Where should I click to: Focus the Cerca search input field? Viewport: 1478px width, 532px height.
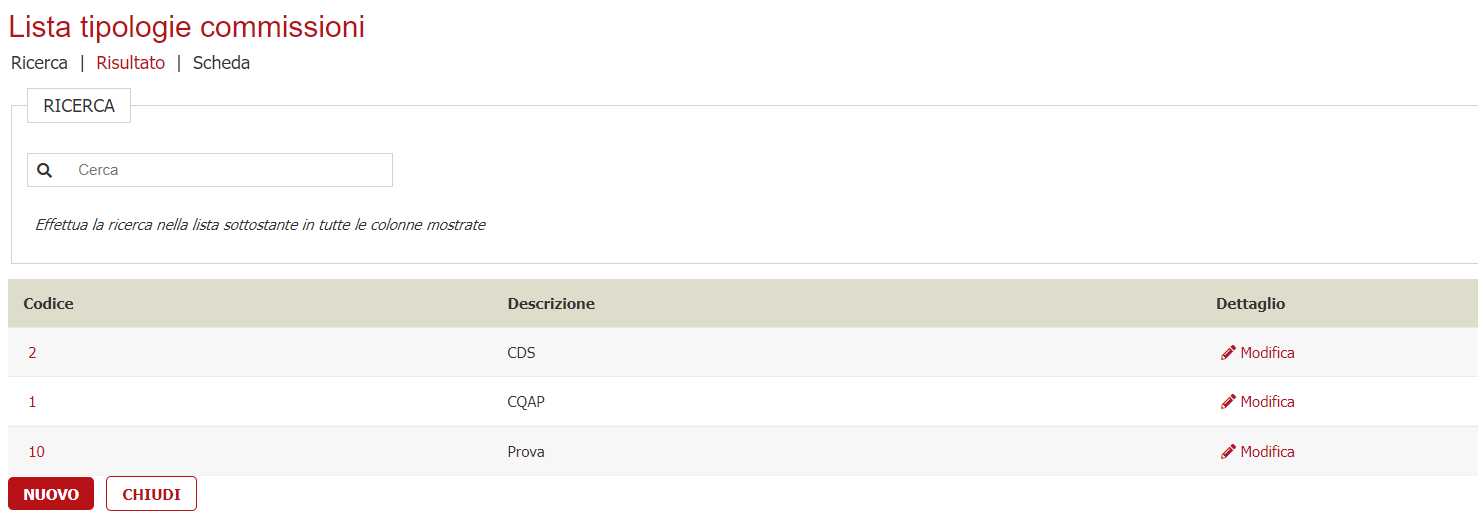[228, 170]
